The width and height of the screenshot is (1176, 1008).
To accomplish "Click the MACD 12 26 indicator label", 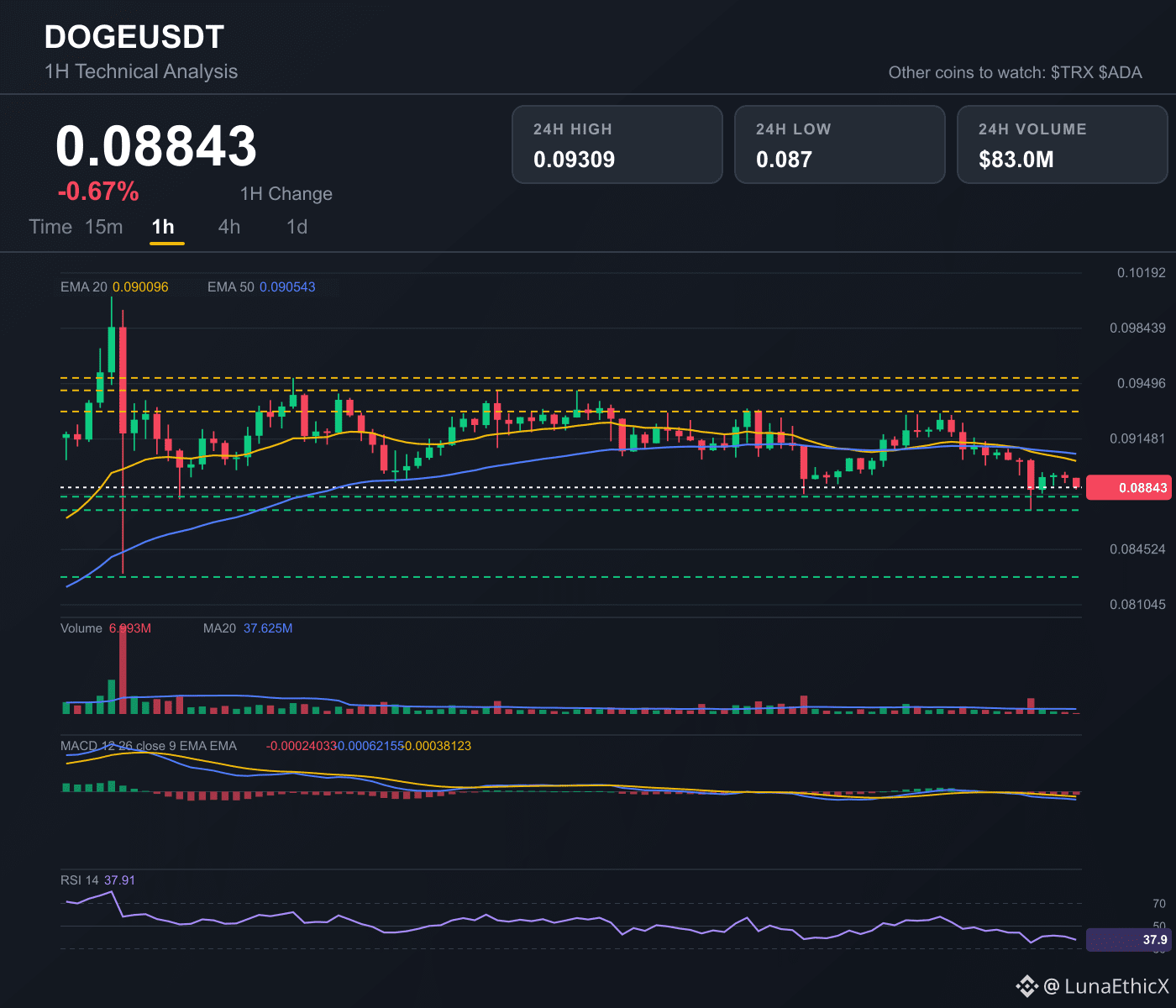I will tap(149, 746).
